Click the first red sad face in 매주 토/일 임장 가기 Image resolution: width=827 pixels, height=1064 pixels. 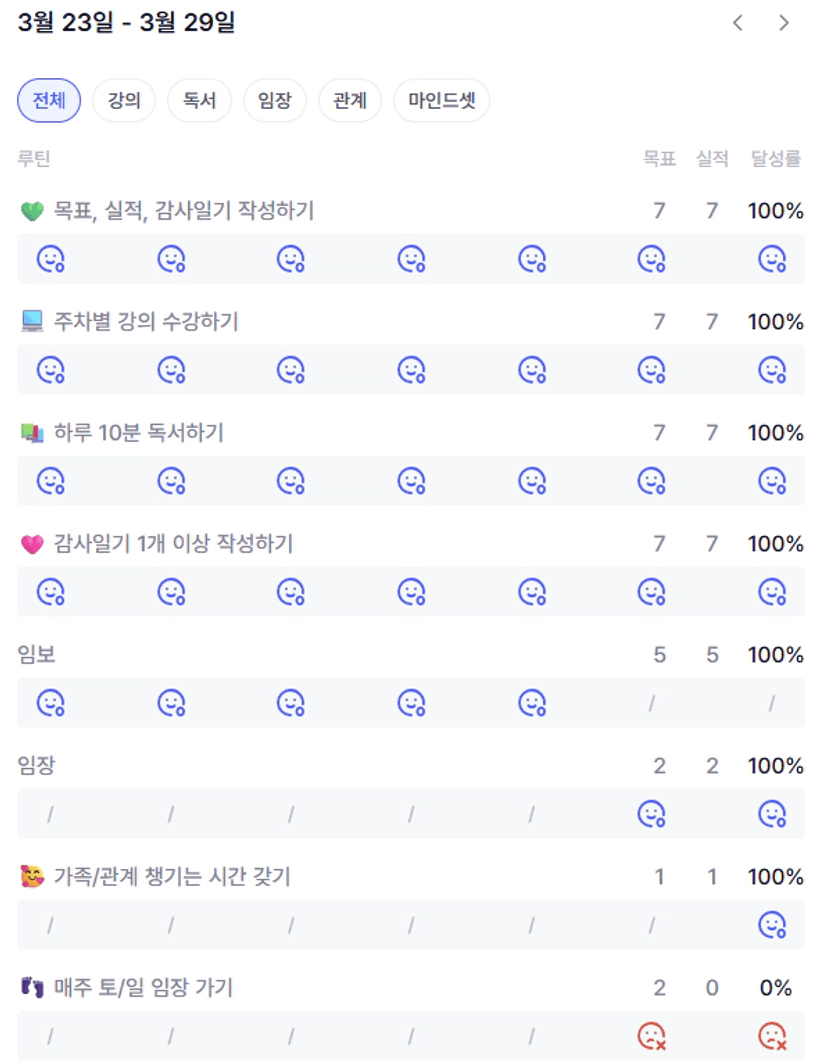pos(652,1036)
